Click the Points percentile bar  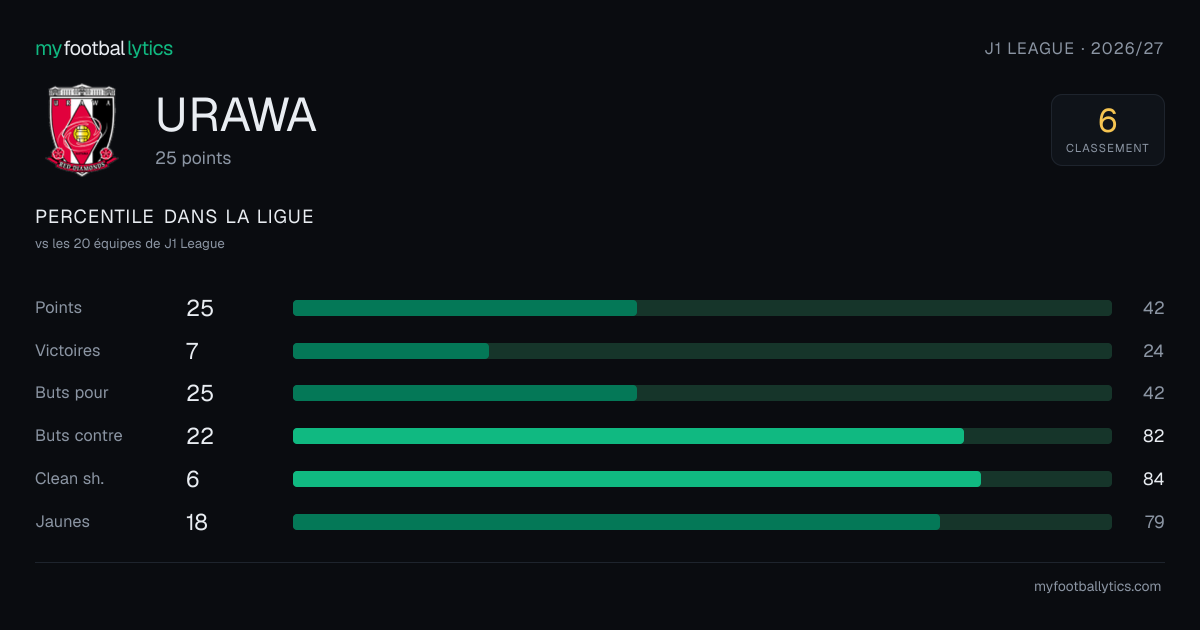tap(702, 308)
